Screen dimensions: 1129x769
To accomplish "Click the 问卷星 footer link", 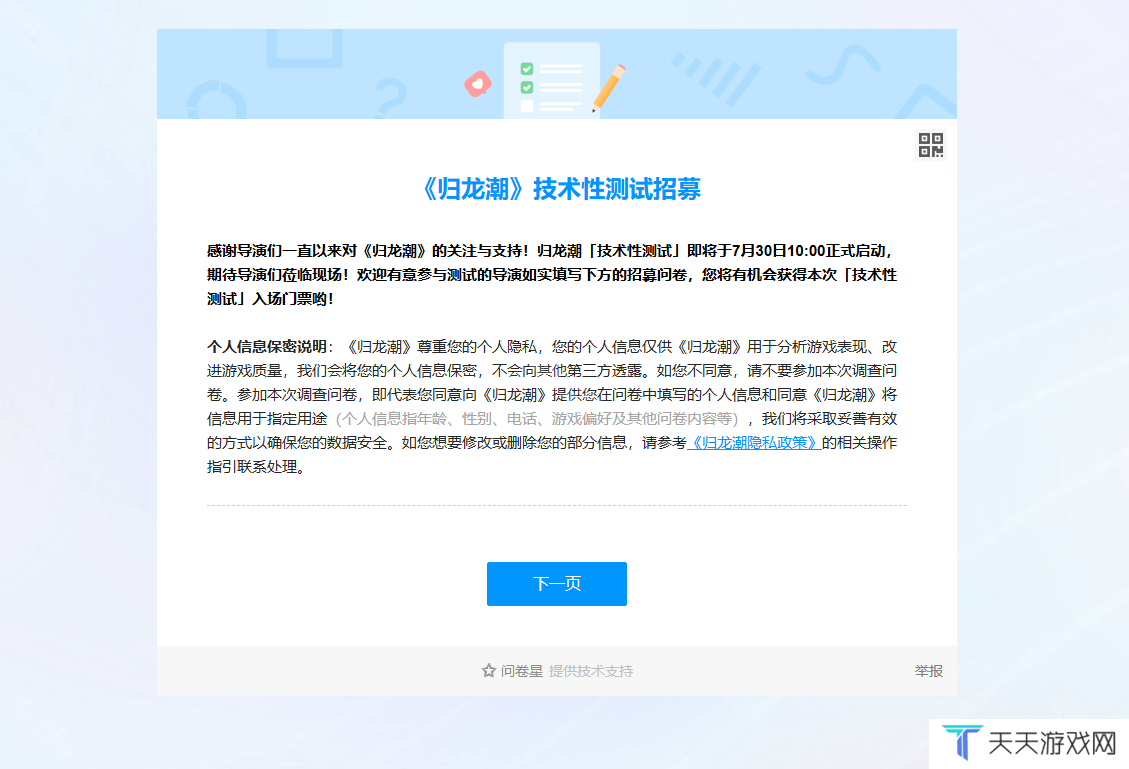I will point(521,671).
